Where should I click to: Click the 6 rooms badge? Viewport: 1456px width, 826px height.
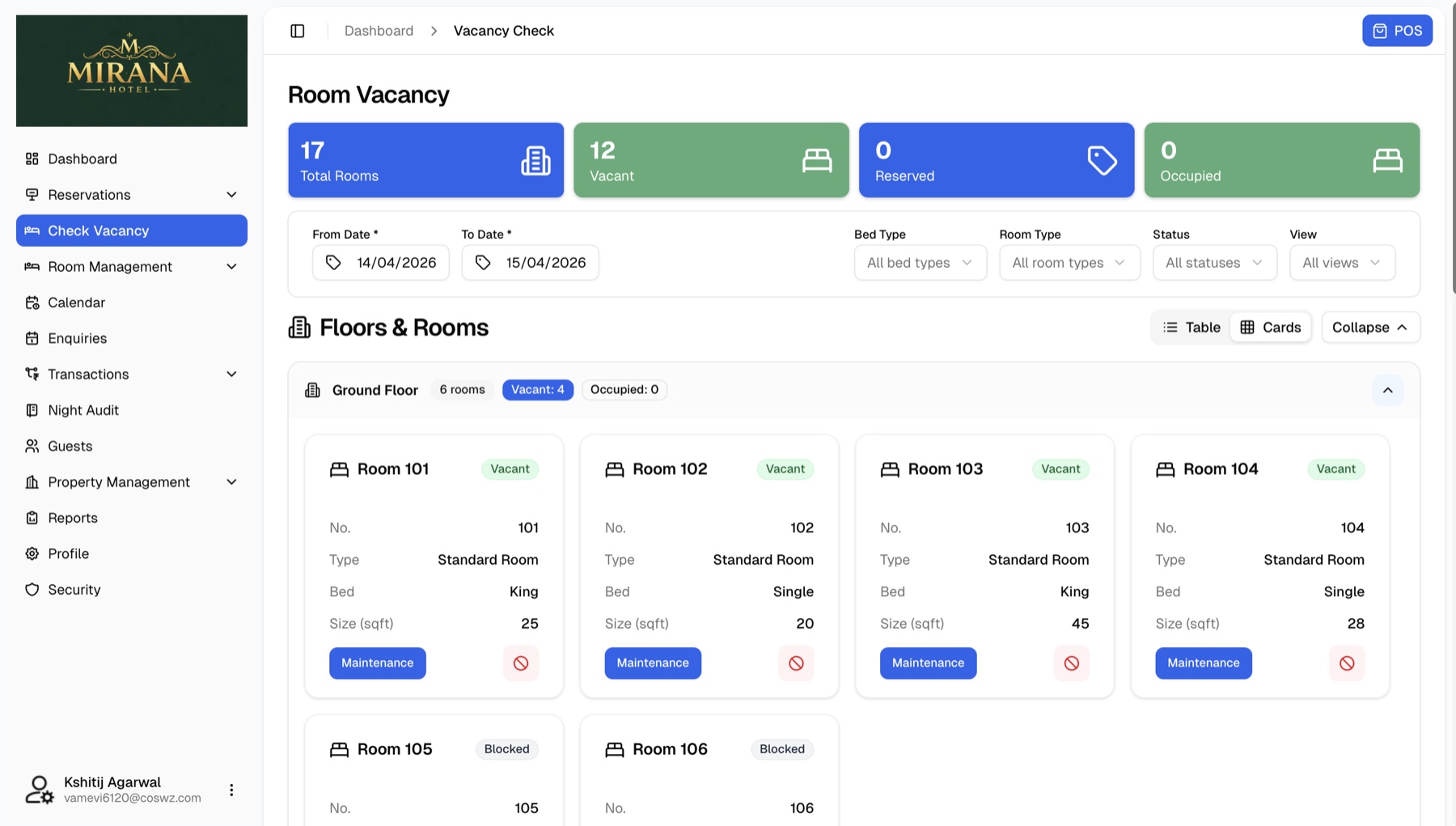point(463,390)
